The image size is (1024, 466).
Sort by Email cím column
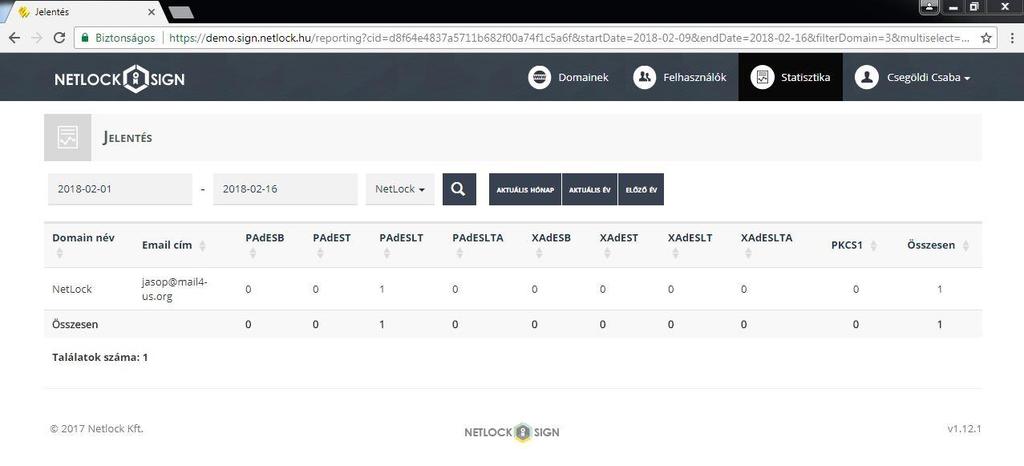coord(174,245)
